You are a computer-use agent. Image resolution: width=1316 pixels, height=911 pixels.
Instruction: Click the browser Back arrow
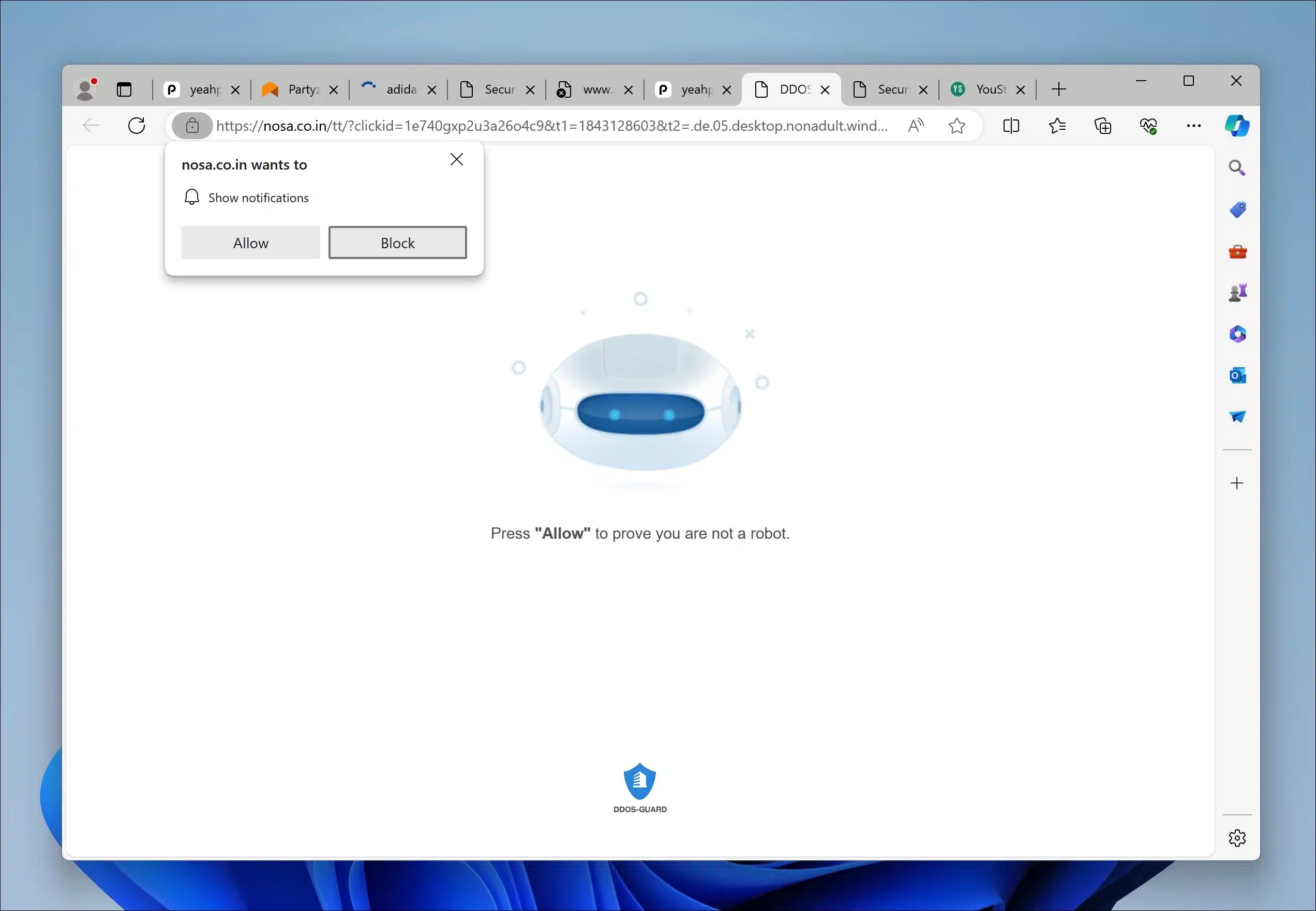[92, 126]
